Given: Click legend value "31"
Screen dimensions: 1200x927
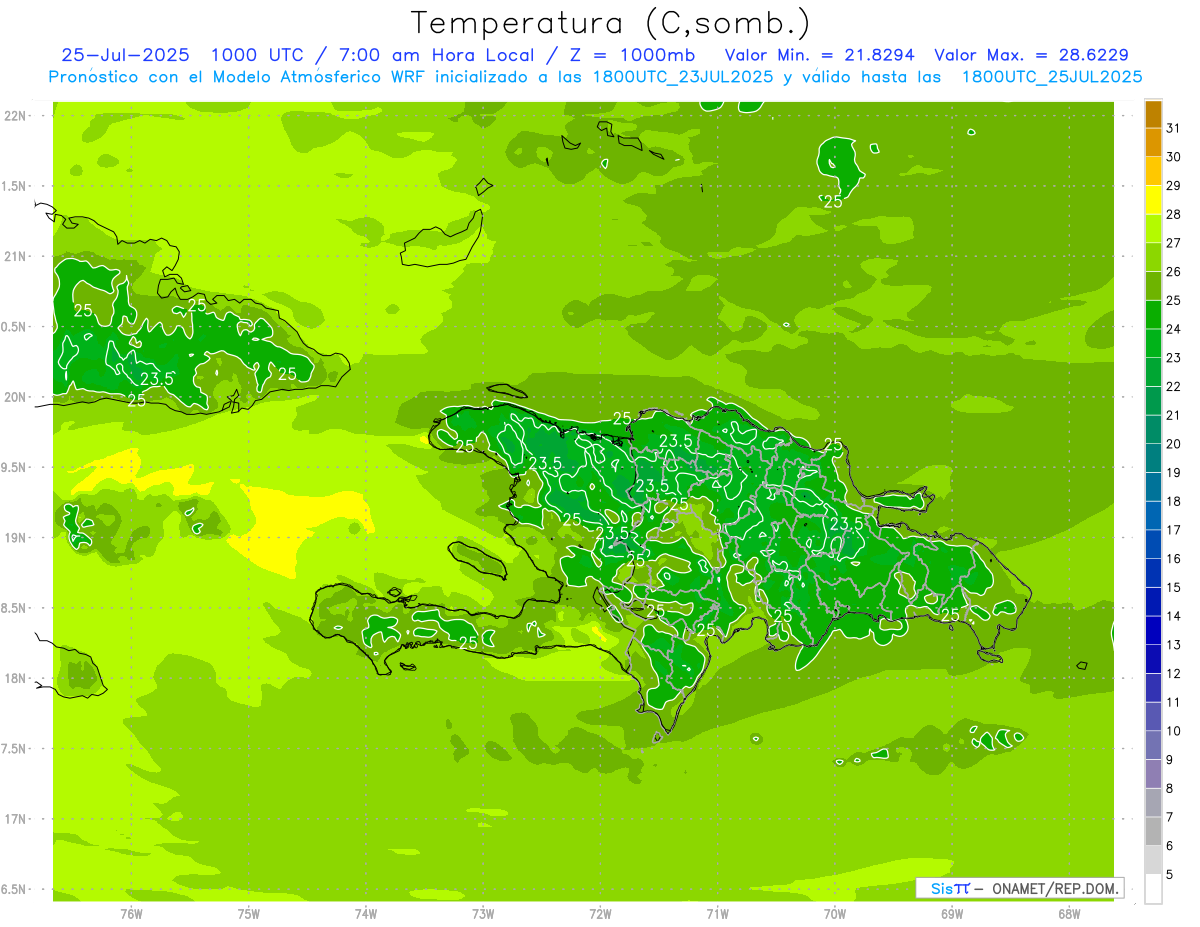Looking at the screenshot, I should tap(1173, 128).
